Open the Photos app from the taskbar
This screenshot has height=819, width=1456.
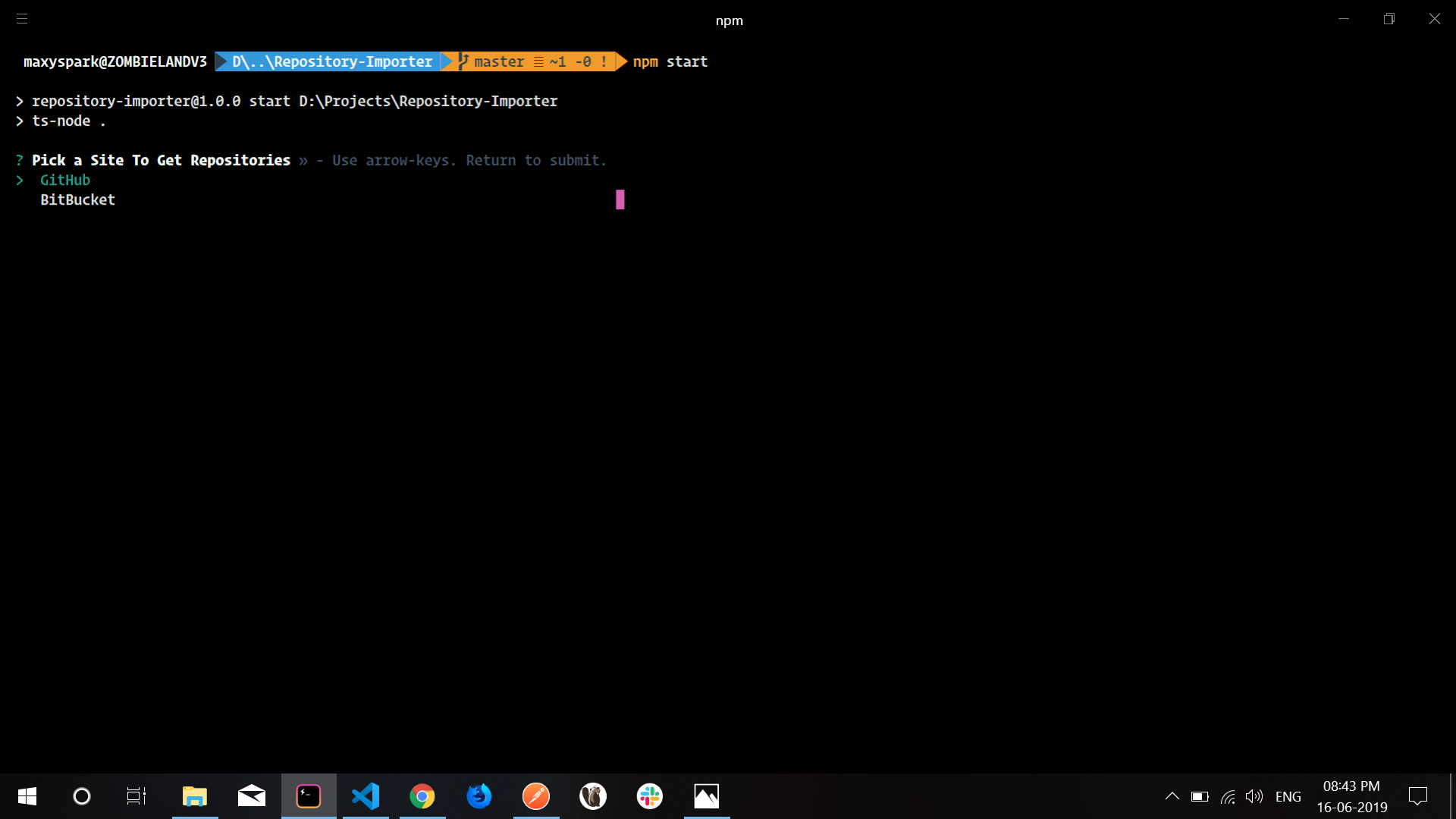tap(707, 796)
